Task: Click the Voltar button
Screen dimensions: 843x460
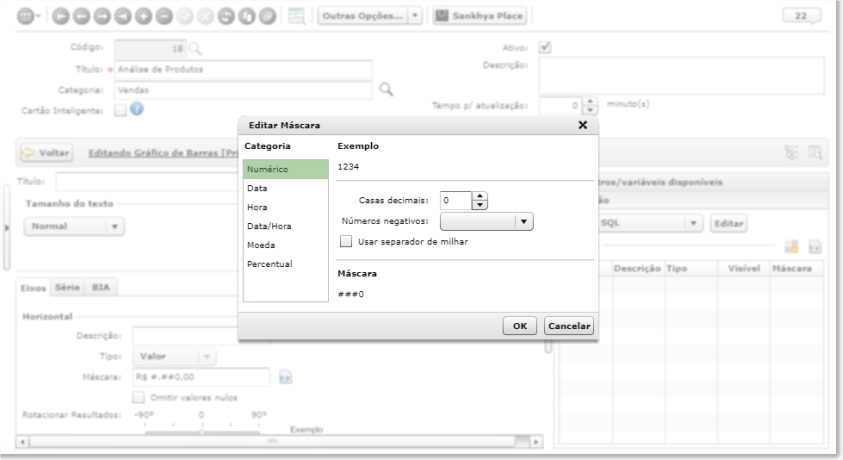Action: (x=47, y=153)
